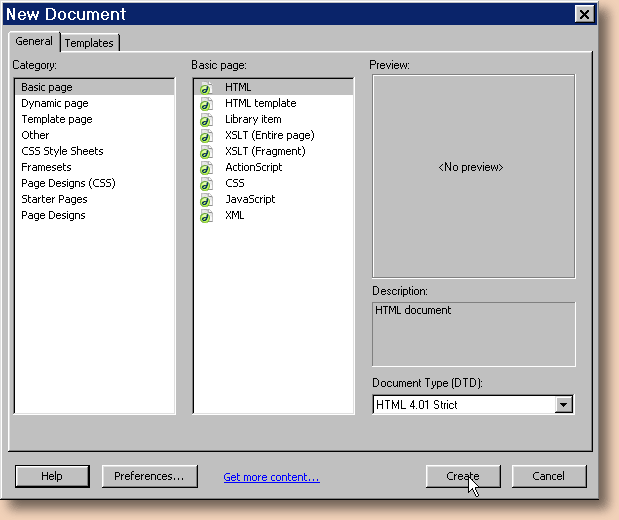The image size is (619, 520).
Task: Follow the Get more content link
Action: 271,477
